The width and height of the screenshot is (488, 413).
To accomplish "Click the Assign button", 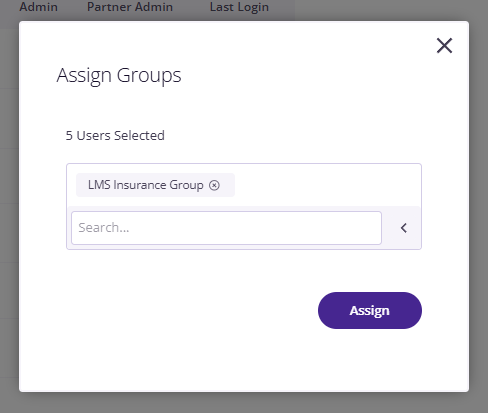I will pos(370,310).
